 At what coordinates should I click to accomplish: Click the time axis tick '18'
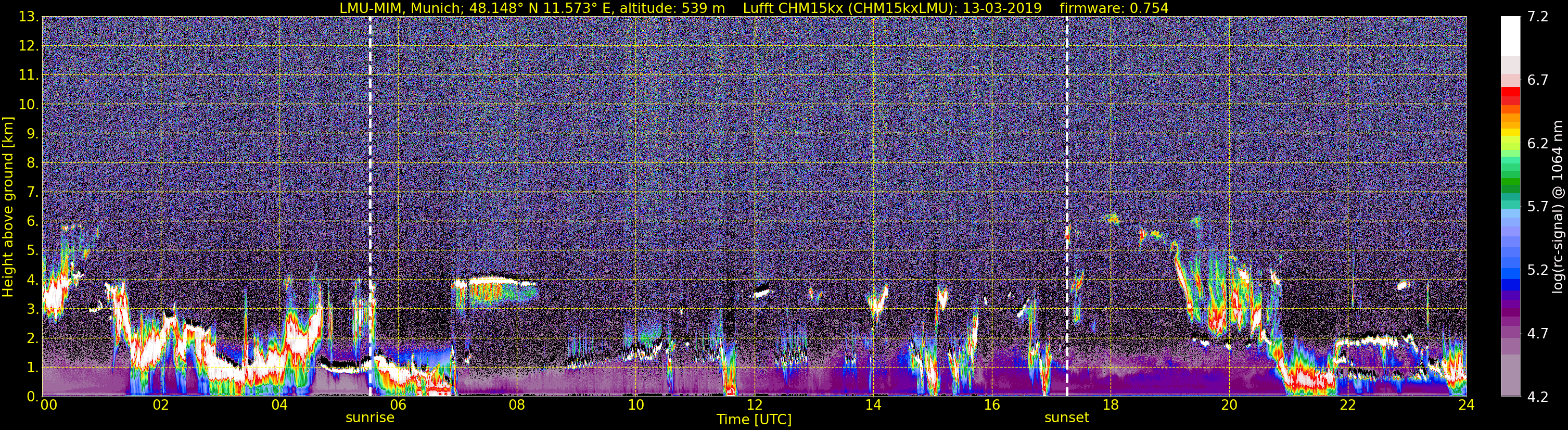(x=1110, y=404)
